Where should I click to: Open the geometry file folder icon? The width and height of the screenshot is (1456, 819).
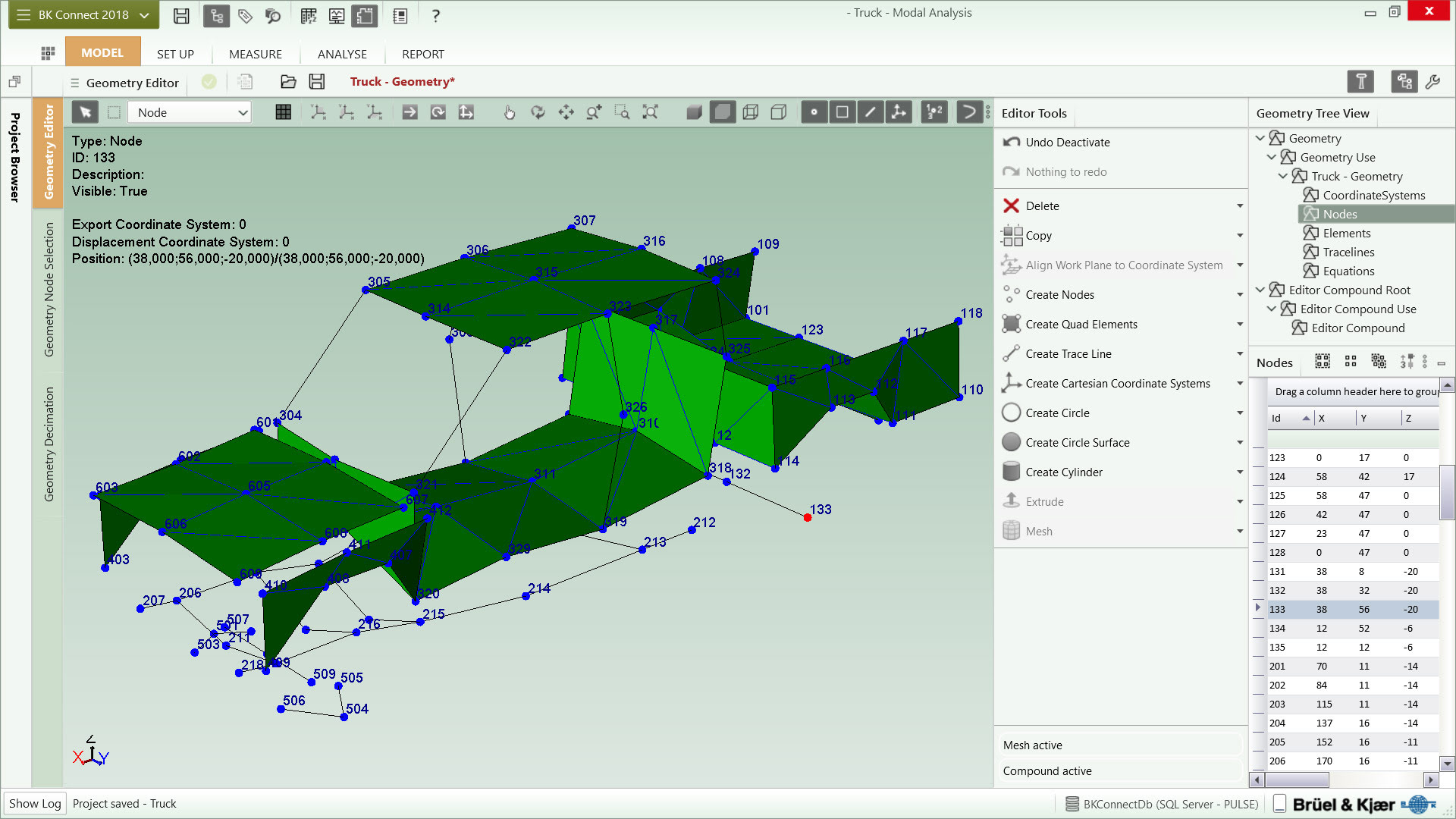[288, 82]
